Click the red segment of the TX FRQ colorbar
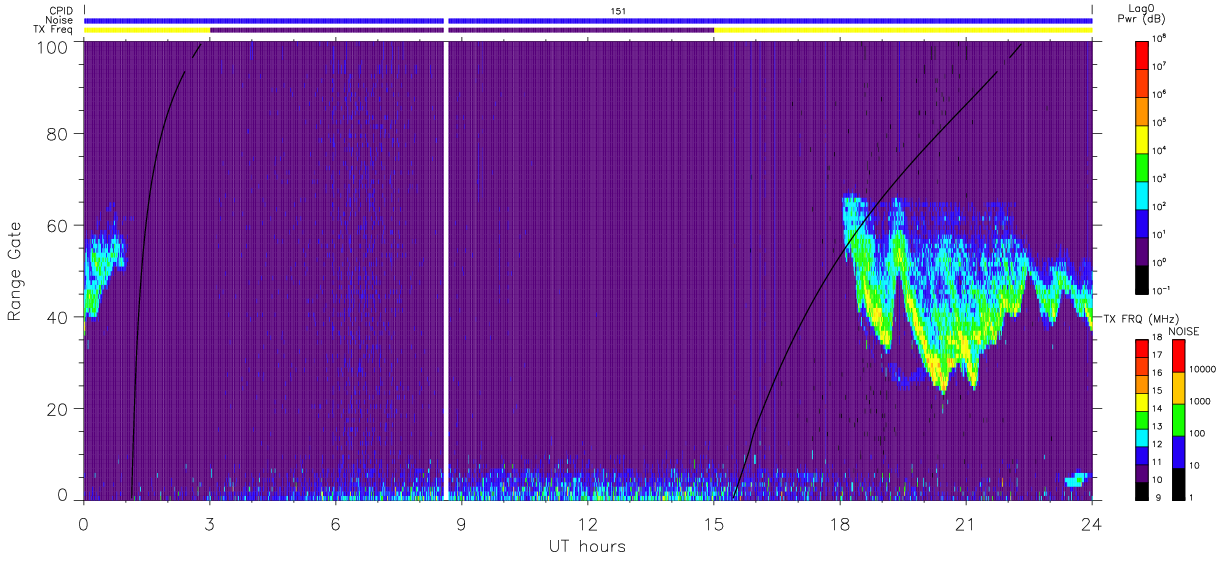 (1143, 349)
